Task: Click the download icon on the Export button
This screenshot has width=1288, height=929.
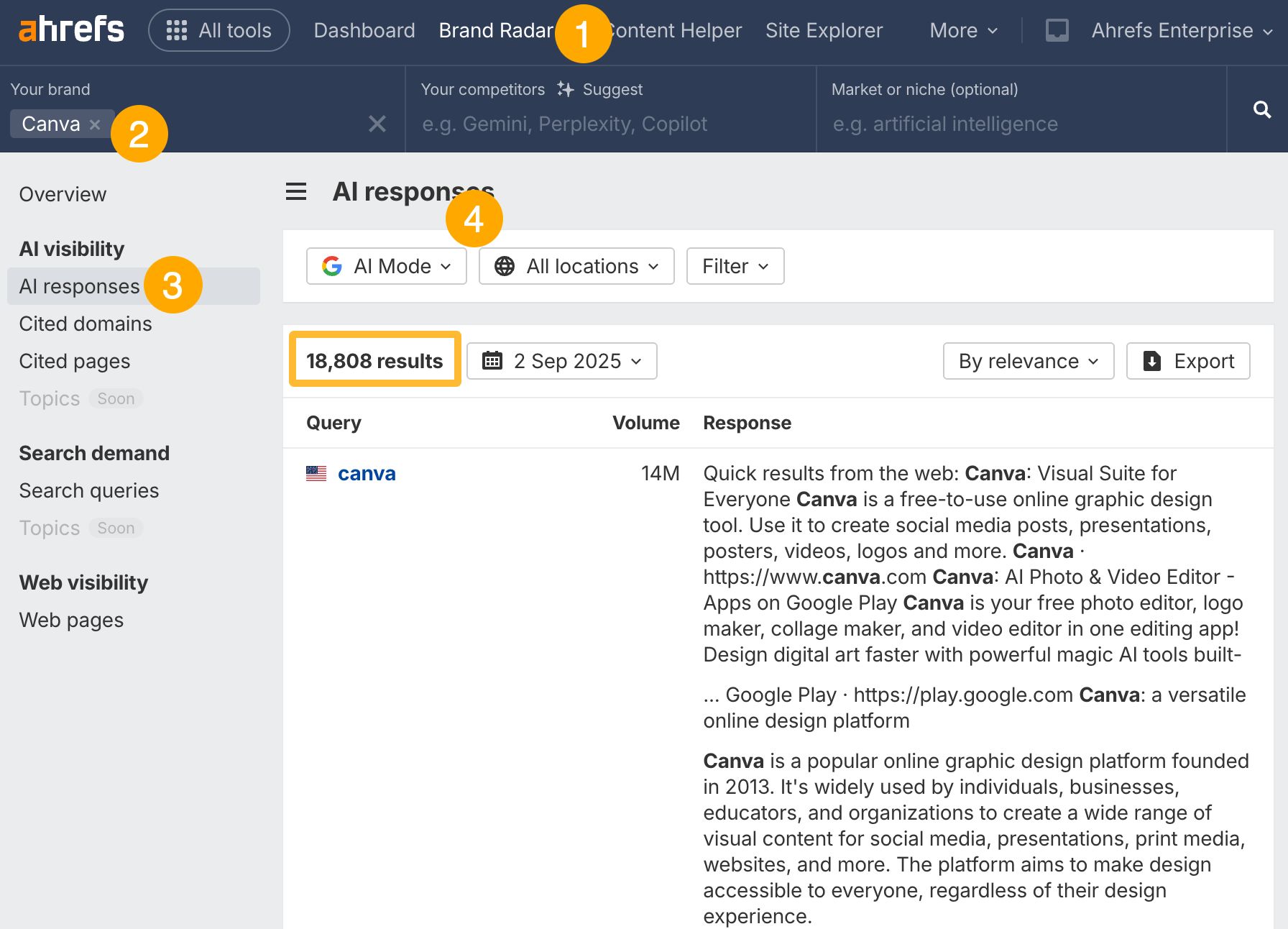Action: (1153, 361)
